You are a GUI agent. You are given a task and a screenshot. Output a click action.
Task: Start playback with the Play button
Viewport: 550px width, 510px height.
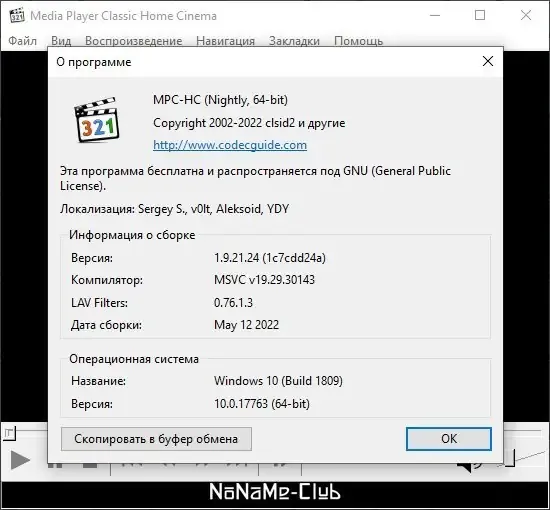(x=20, y=460)
